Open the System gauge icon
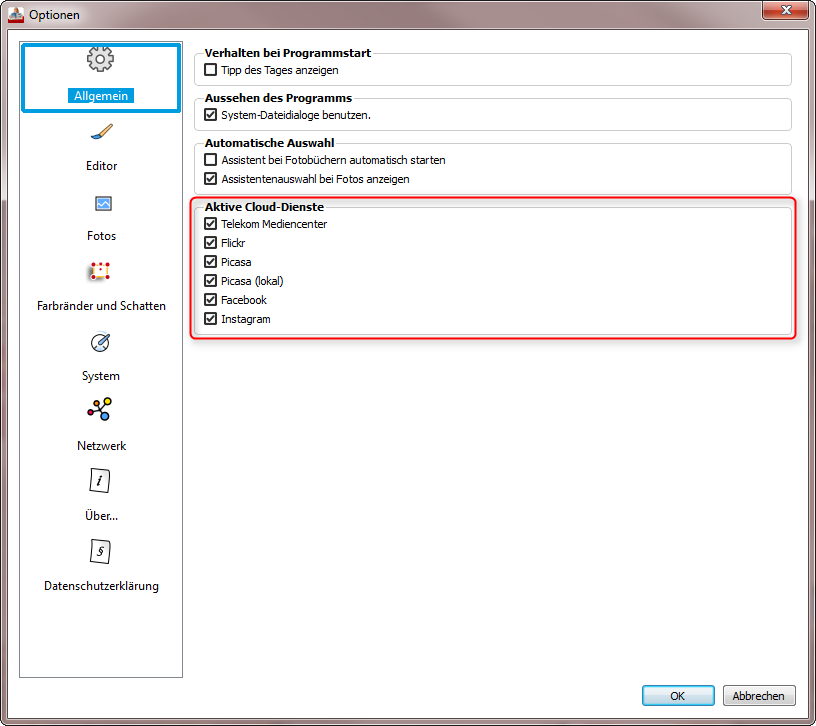The image size is (816, 726). click(100, 342)
